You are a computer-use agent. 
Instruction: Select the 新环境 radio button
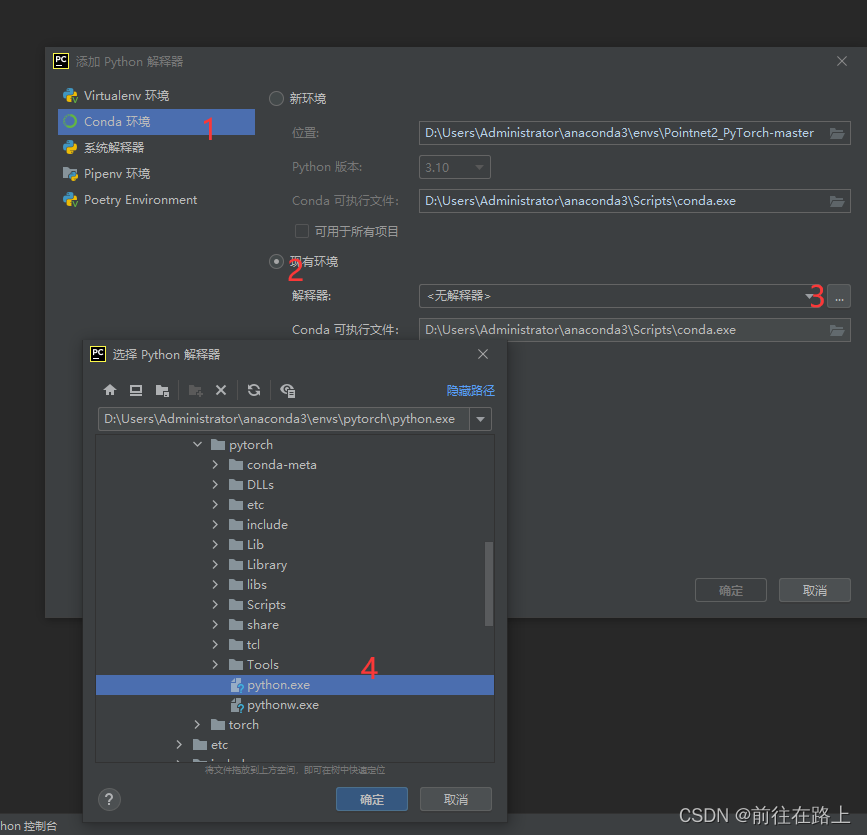click(x=276, y=98)
